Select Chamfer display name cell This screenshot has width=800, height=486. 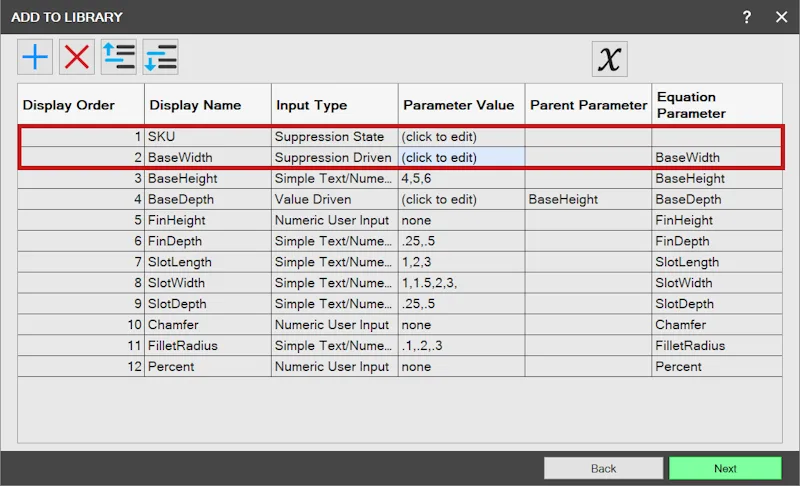point(208,325)
